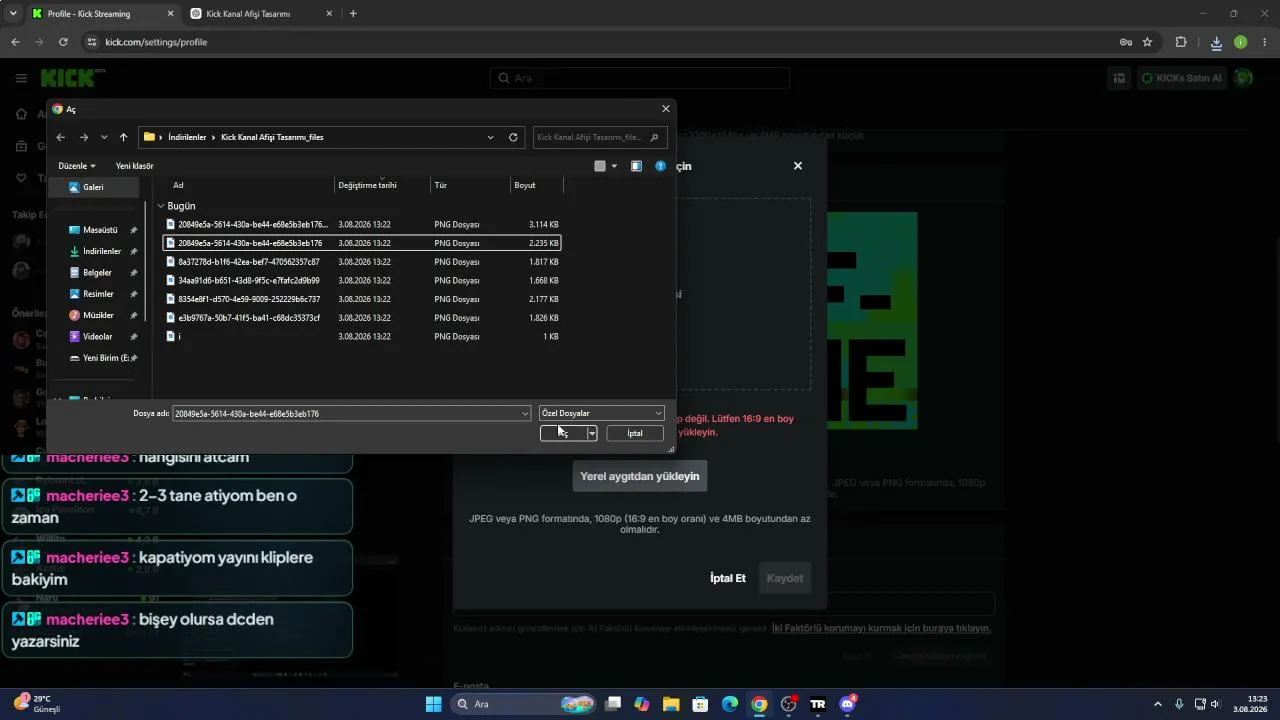
Task: Open Resimler folder in sidebar
Action: 98,294
